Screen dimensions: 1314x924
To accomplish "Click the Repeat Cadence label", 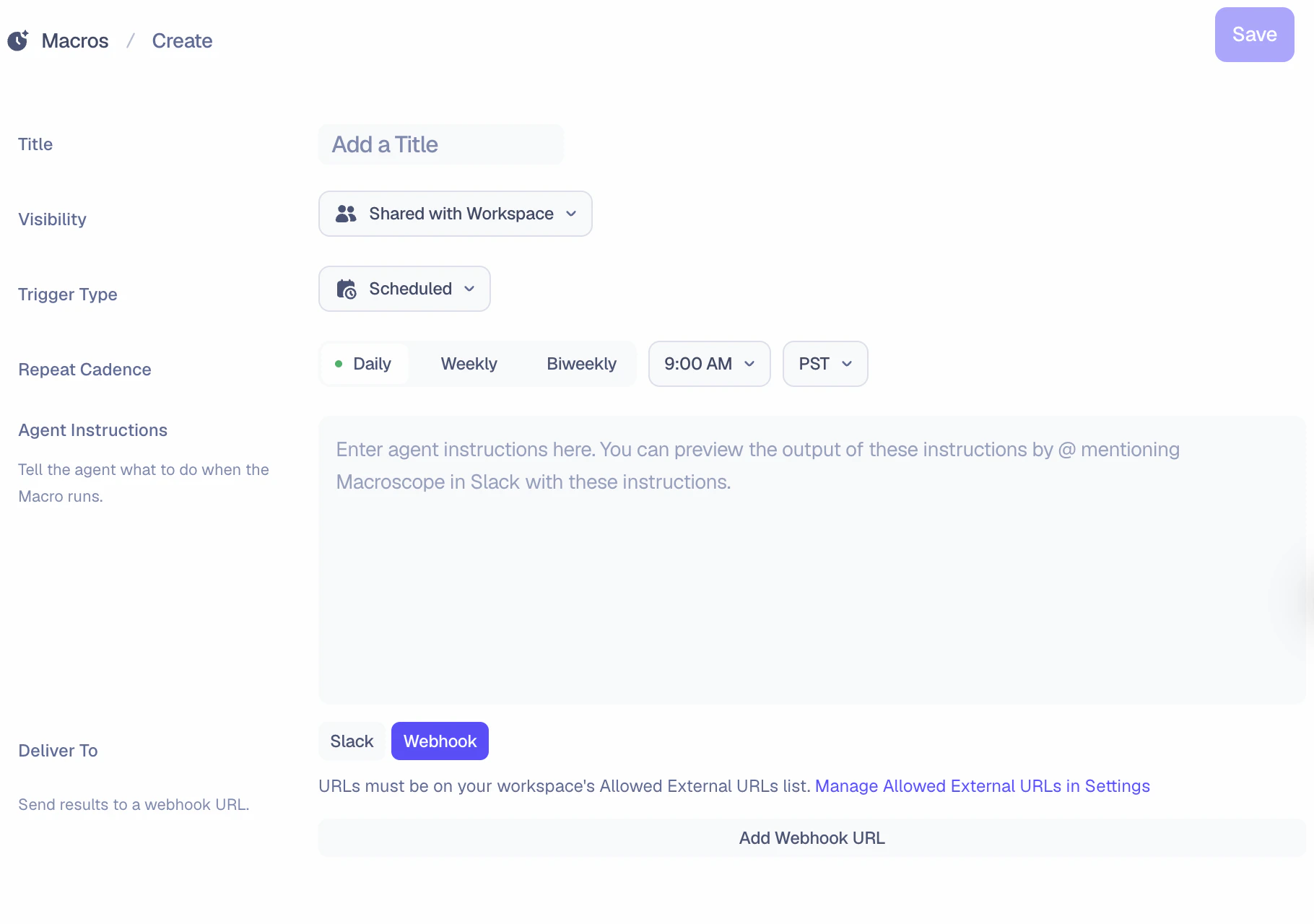I will pyautogui.click(x=84, y=370).
